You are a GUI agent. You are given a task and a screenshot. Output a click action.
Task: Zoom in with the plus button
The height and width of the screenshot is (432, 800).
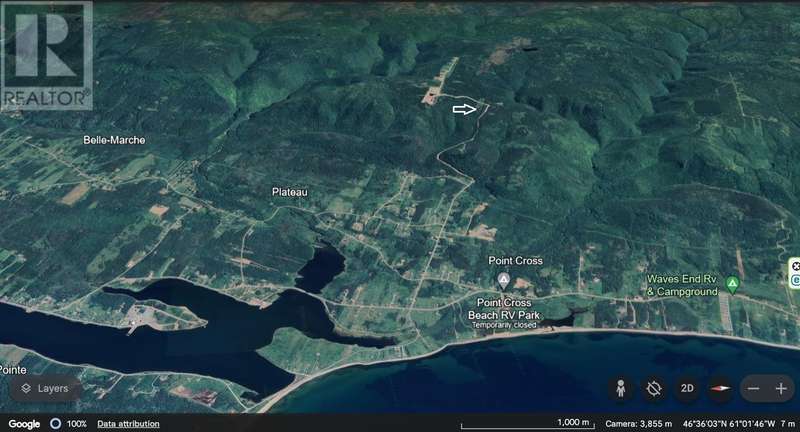point(780,388)
